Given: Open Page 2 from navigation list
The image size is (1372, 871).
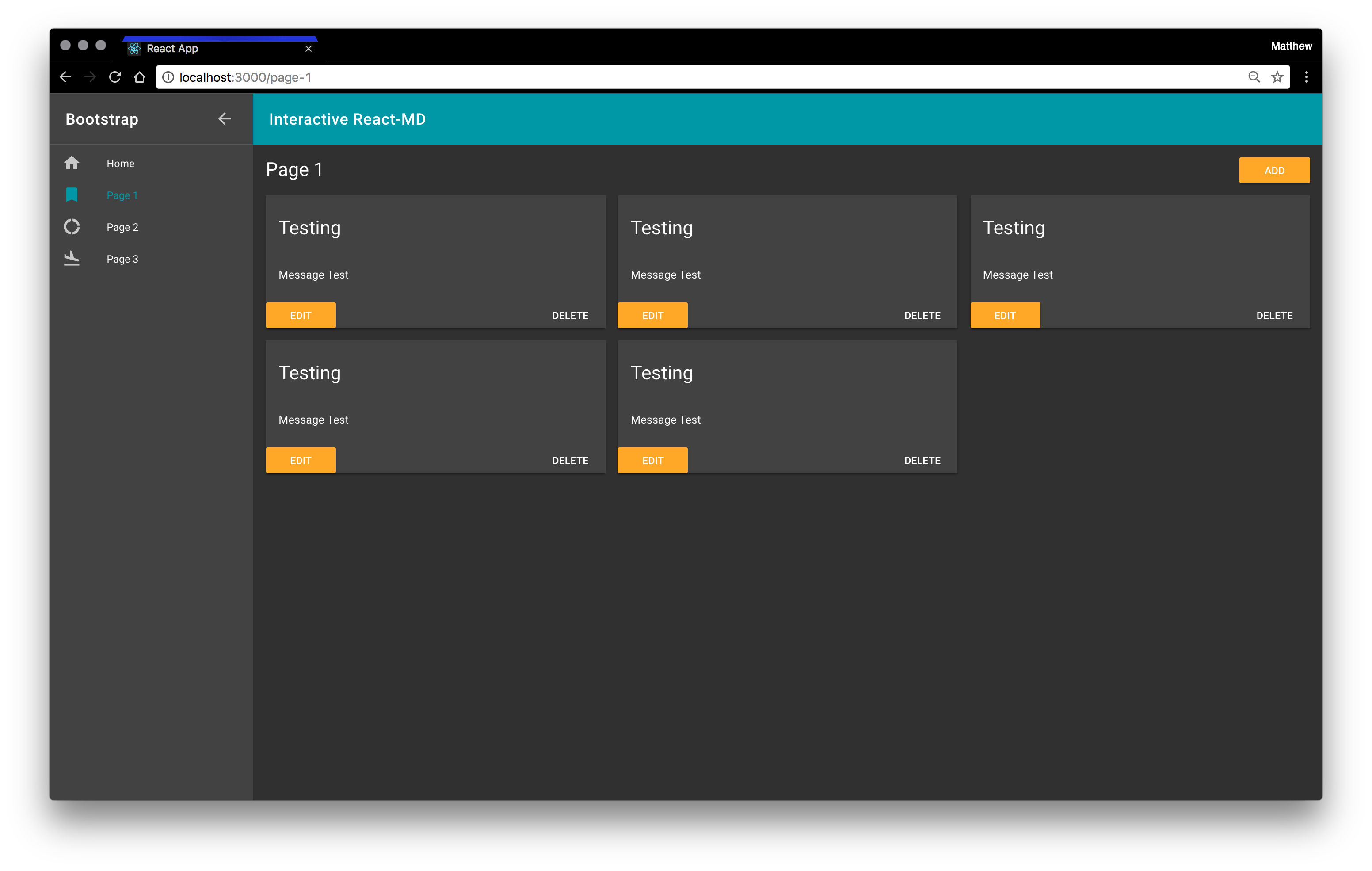Looking at the screenshot, I should tap(122, 227).
